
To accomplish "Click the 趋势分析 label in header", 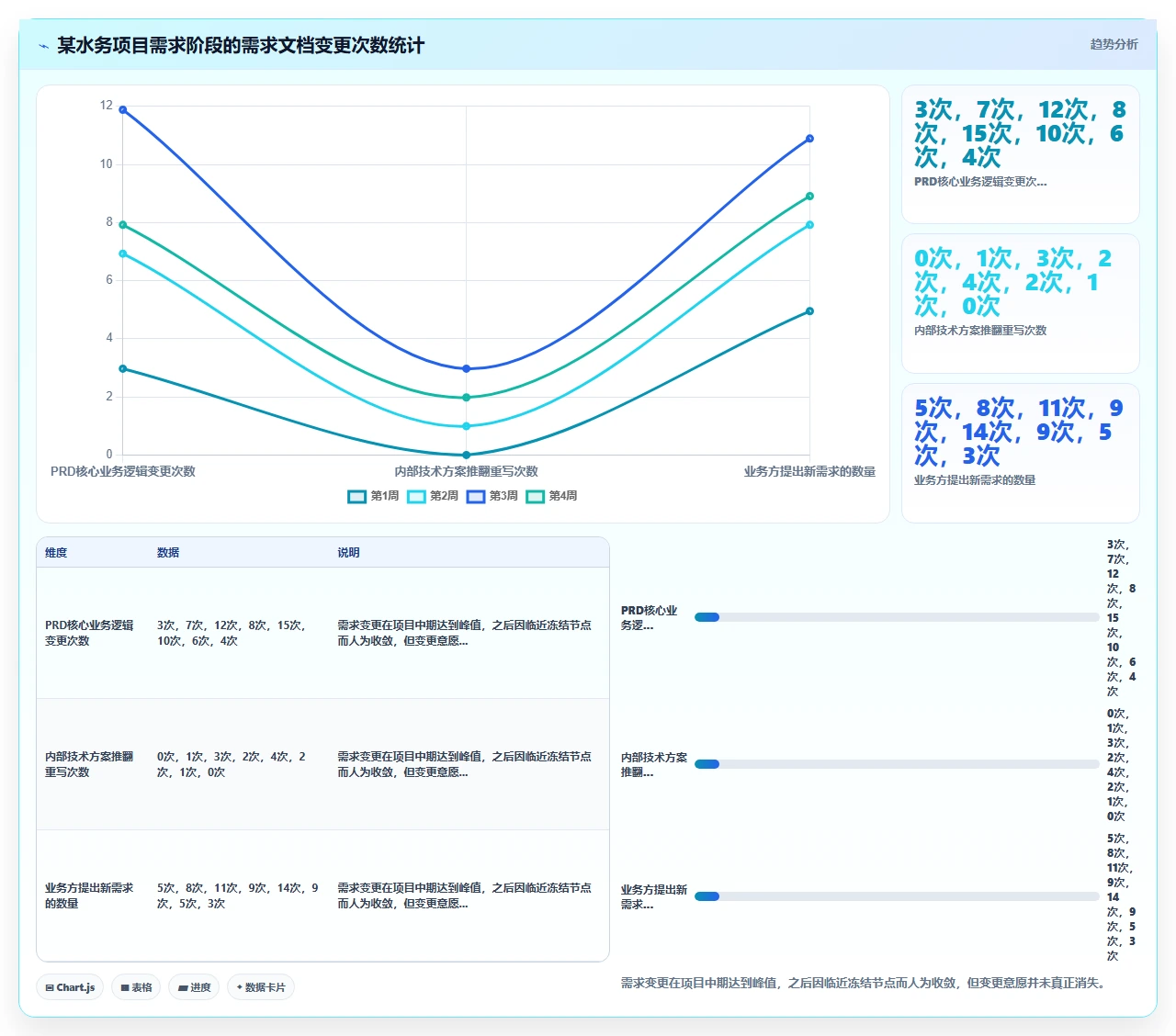I will point(1114,44).
